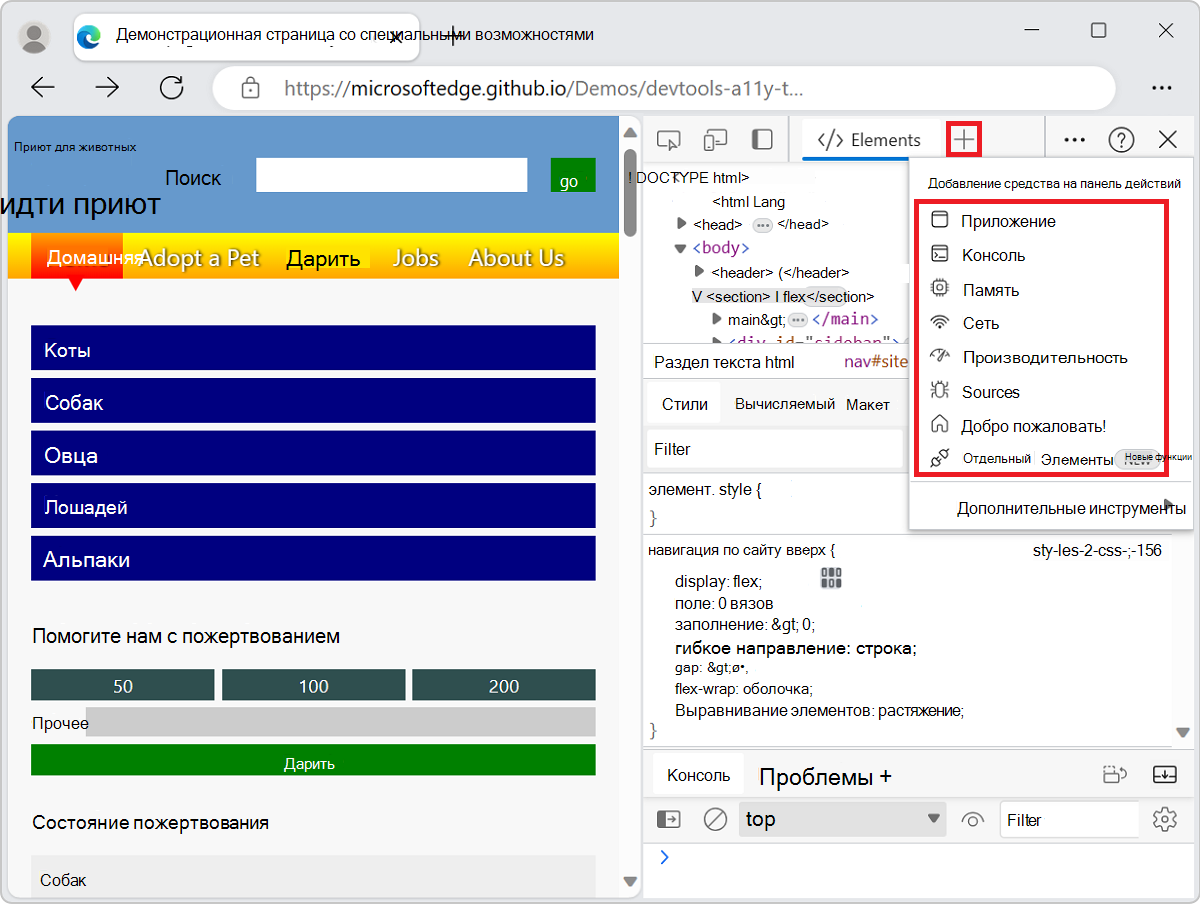Click the Прочее donation amount field
The height and width of the screenshot is (904, 1200).
point(341,722)
